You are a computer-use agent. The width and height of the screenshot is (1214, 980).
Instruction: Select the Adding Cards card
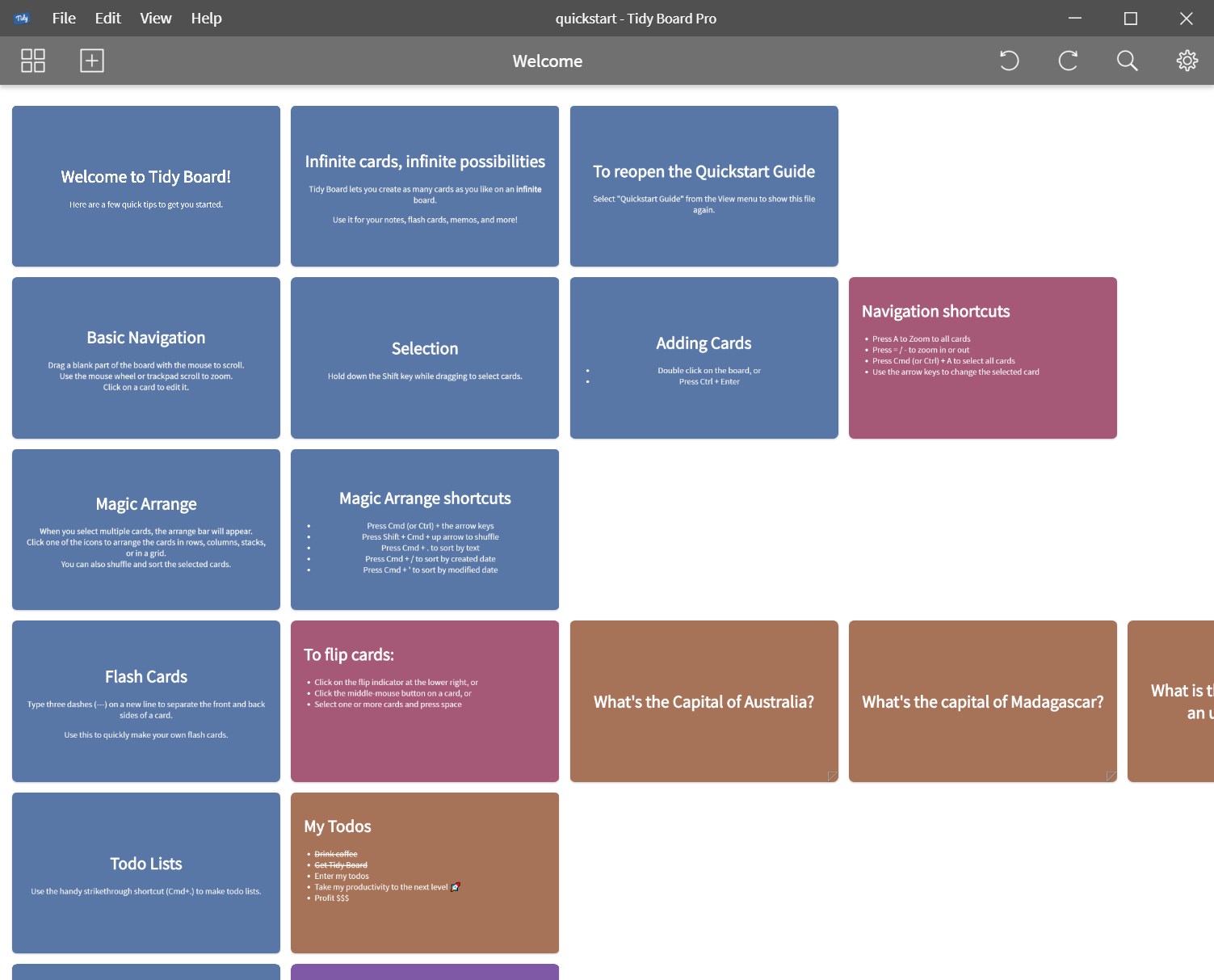(x=704, y=358)
